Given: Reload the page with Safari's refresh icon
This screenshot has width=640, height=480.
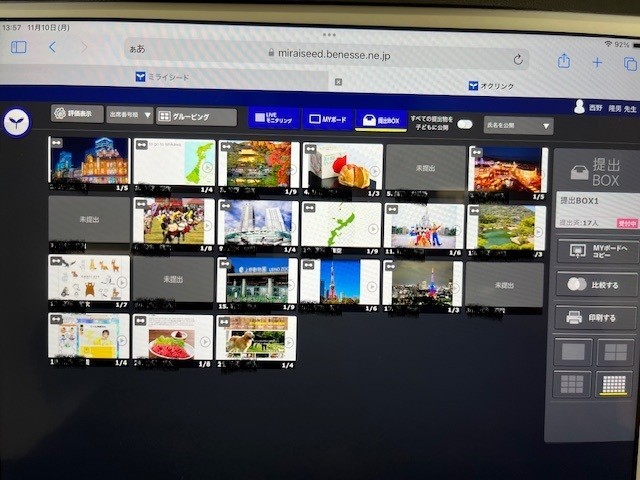Looking at the screenshot, I should click(518, 59).
